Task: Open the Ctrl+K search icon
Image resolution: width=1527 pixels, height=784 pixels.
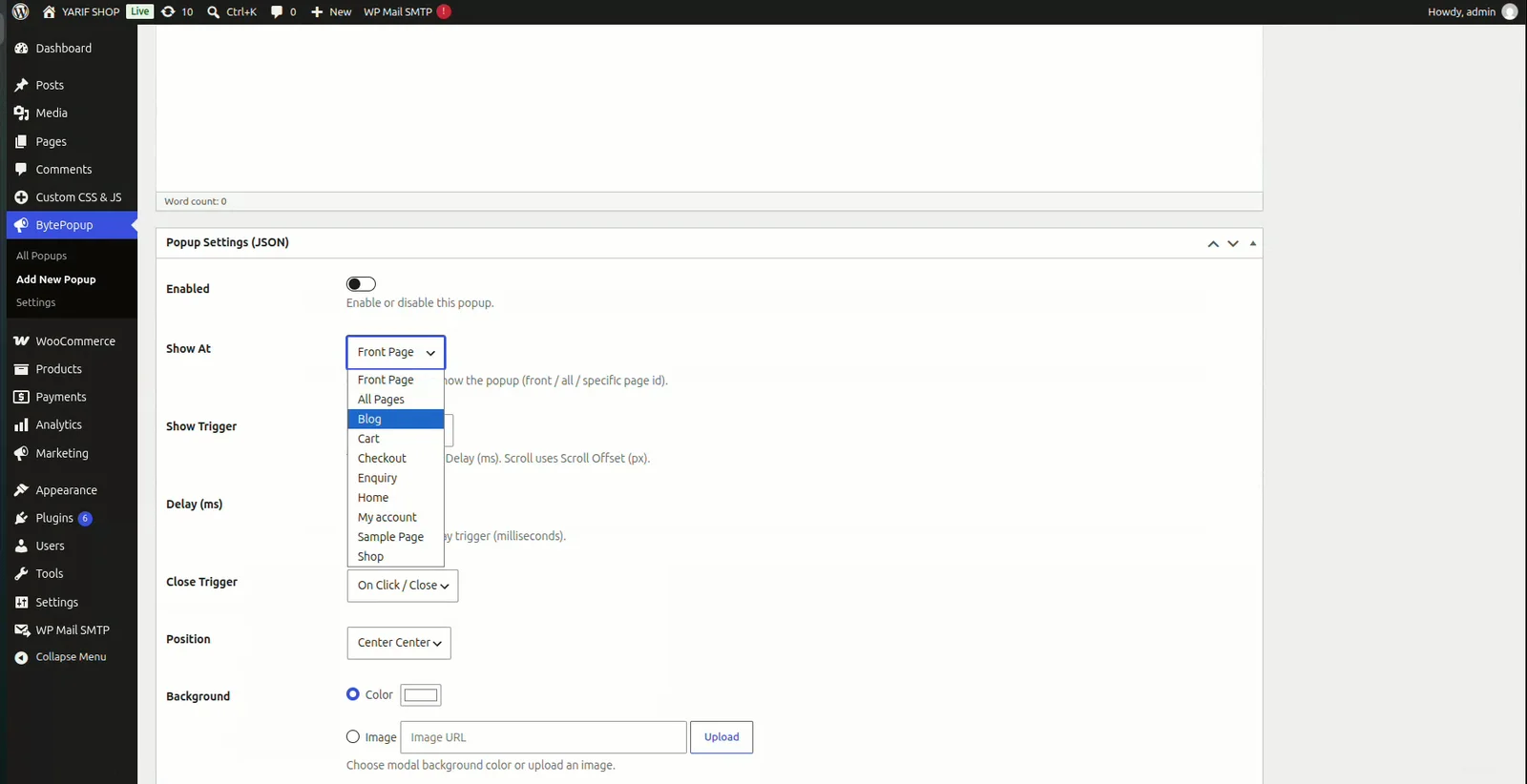Action: [x=214, y=11]
